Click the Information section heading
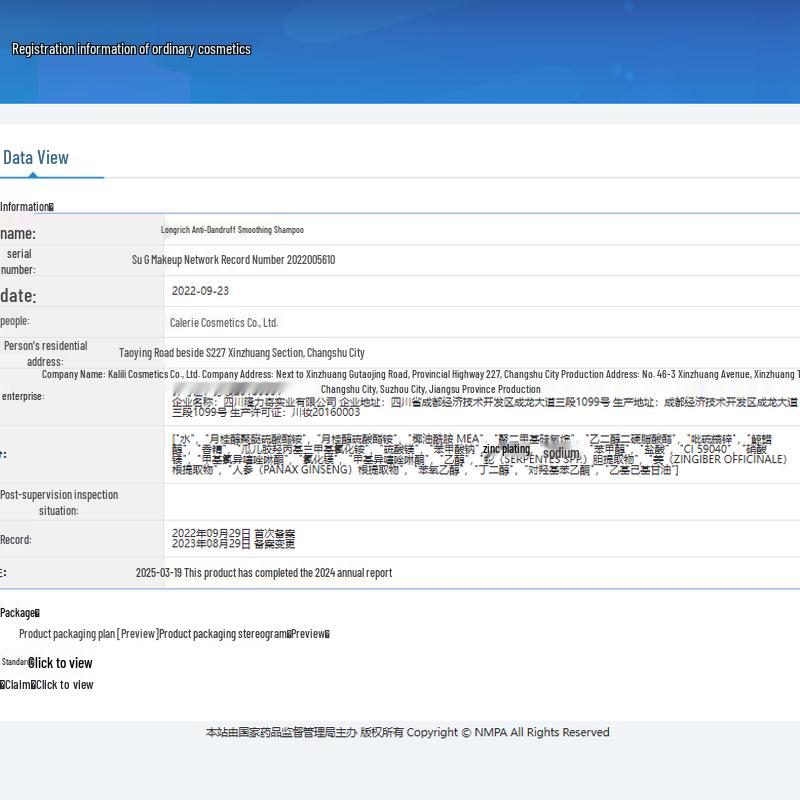Viewport: 800px width, 800px height. point(26,207)
